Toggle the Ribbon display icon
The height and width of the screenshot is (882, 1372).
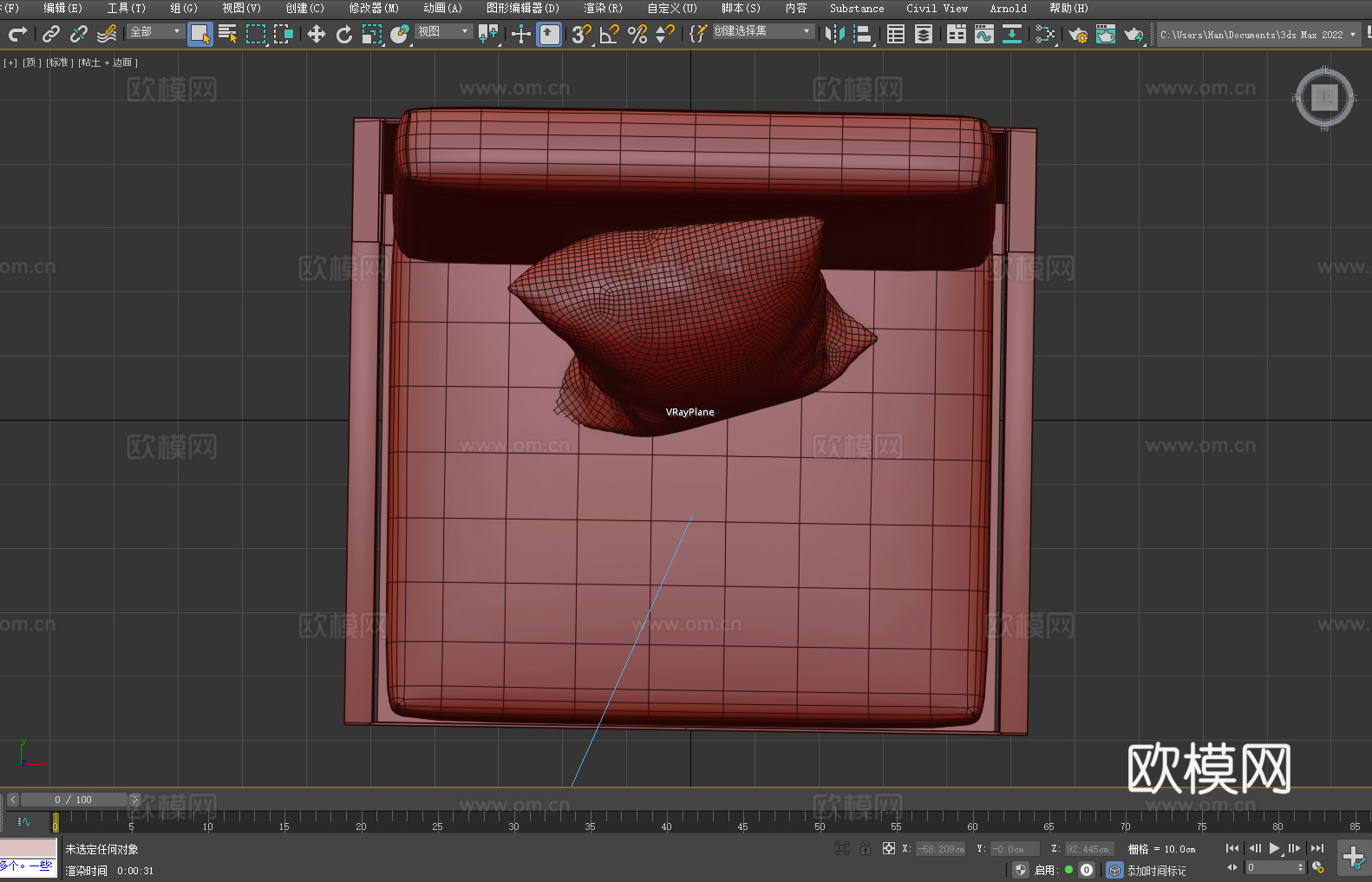coord(957,34)
